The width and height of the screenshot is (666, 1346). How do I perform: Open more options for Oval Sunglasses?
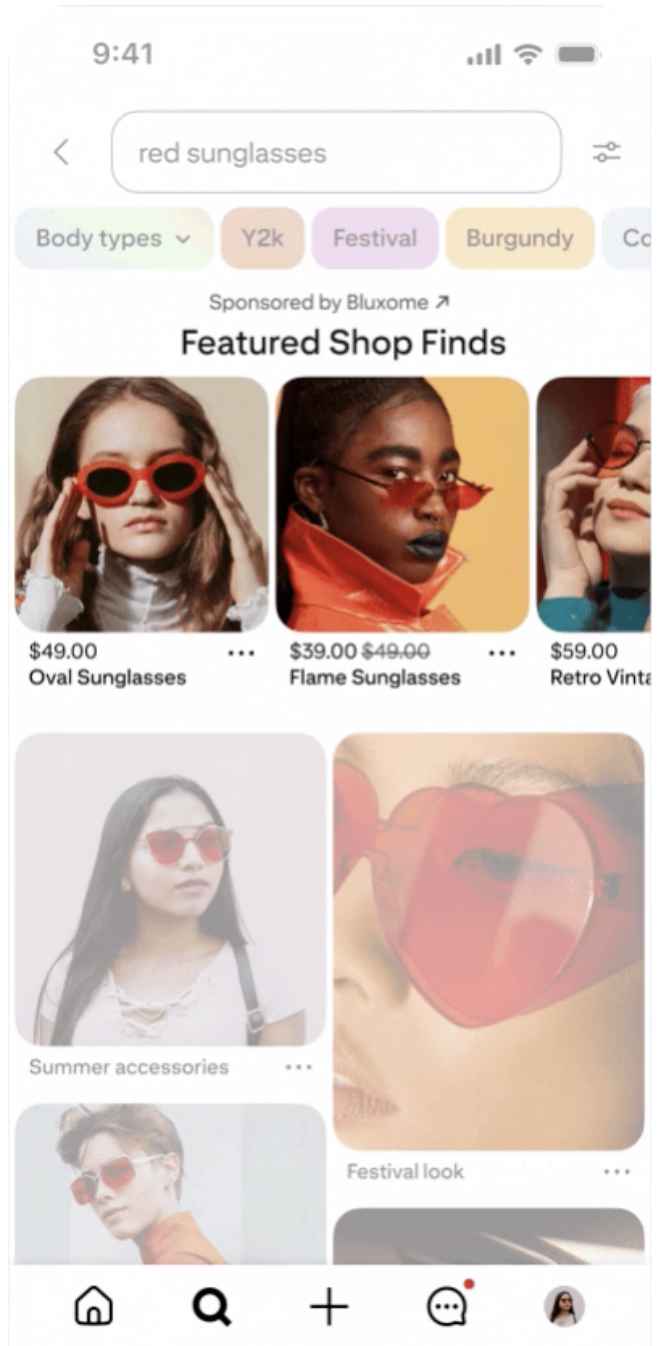tap(241, 653)
